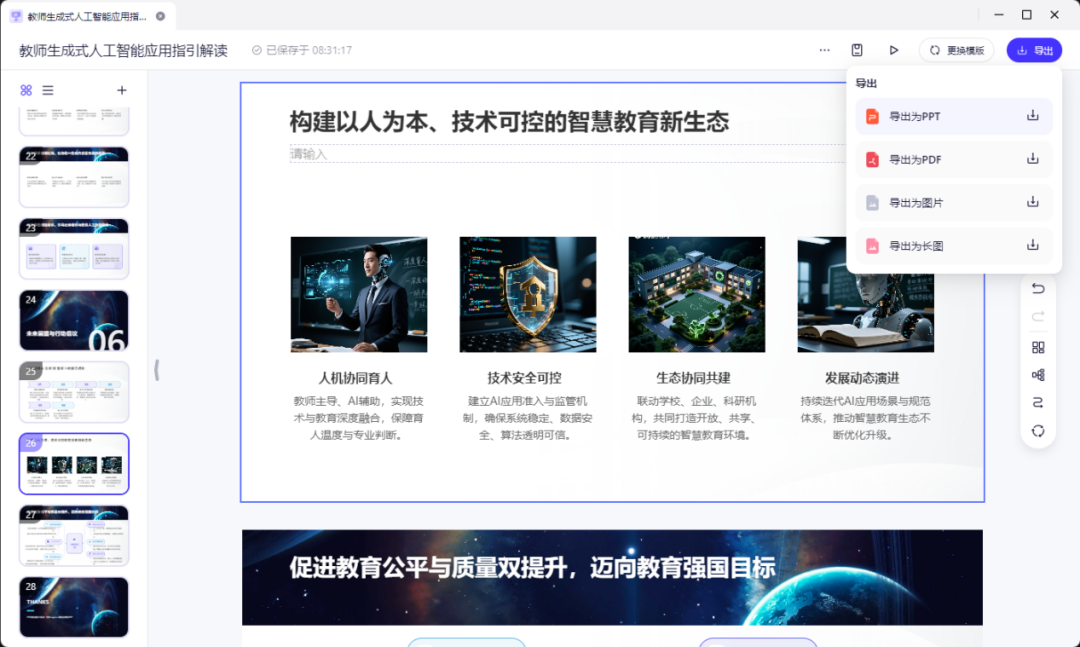
Task: Click the save icon in the top toolbar
Action: (857, 50)
